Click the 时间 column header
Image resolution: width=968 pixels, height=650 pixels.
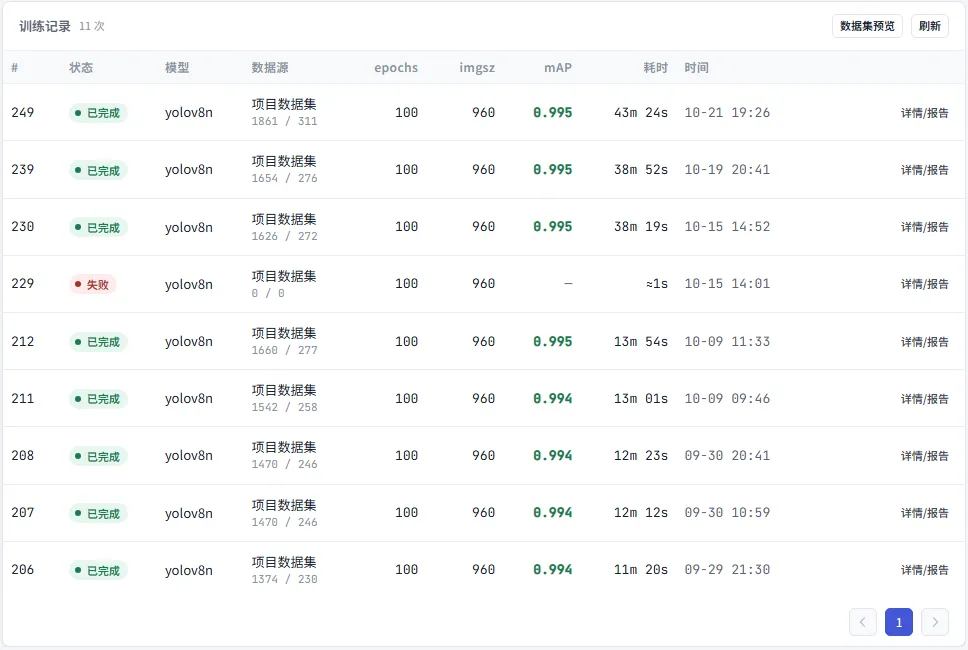(696, 67)
